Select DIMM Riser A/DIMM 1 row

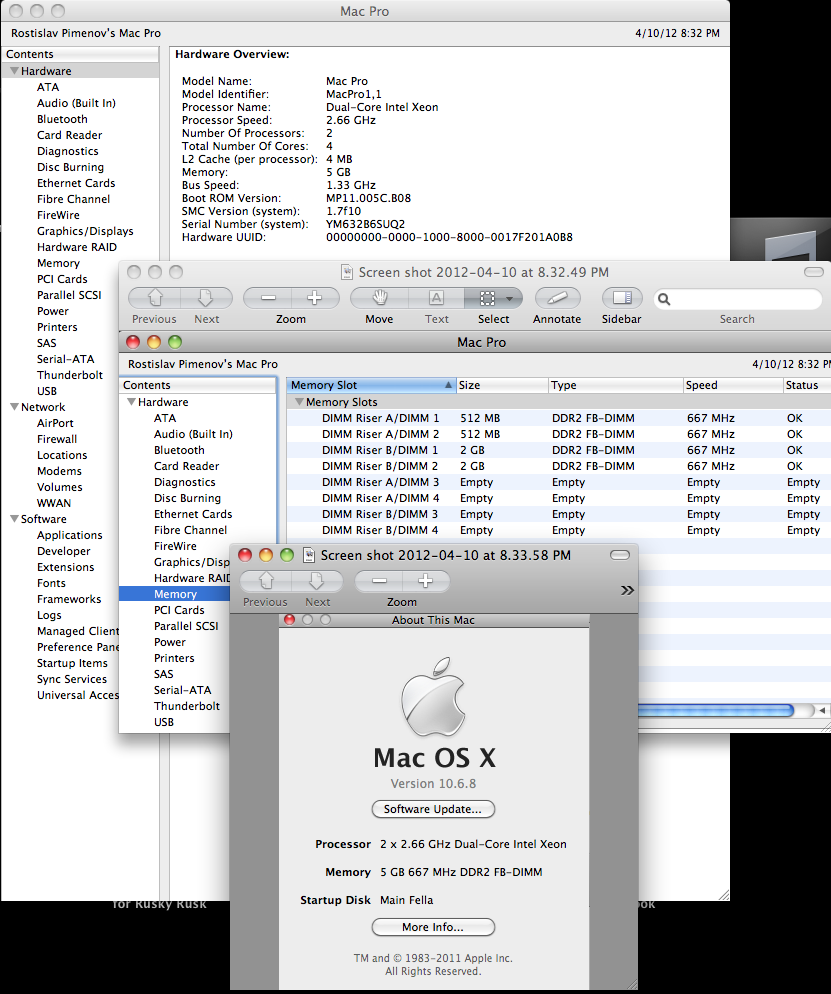[558, 418]
